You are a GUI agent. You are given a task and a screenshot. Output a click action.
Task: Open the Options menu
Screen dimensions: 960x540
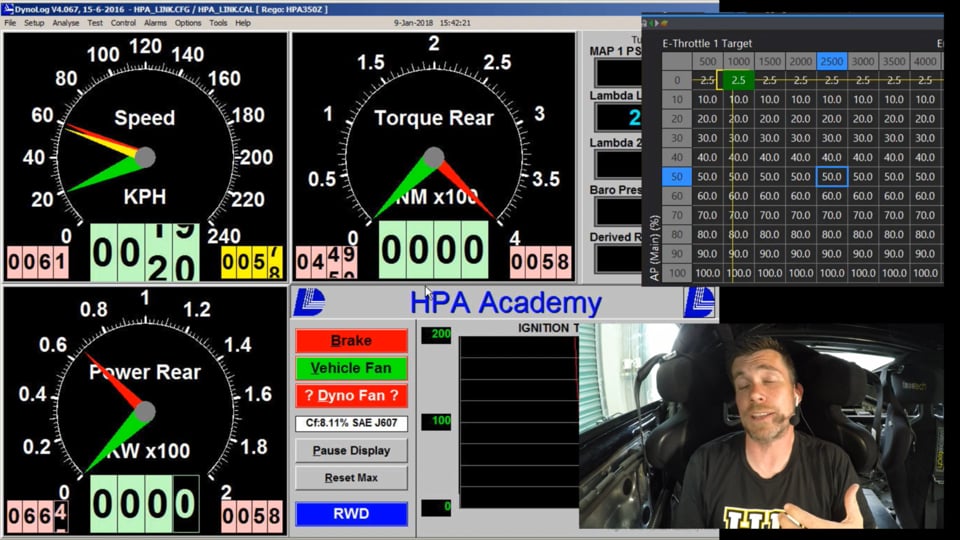click(187, 23)
